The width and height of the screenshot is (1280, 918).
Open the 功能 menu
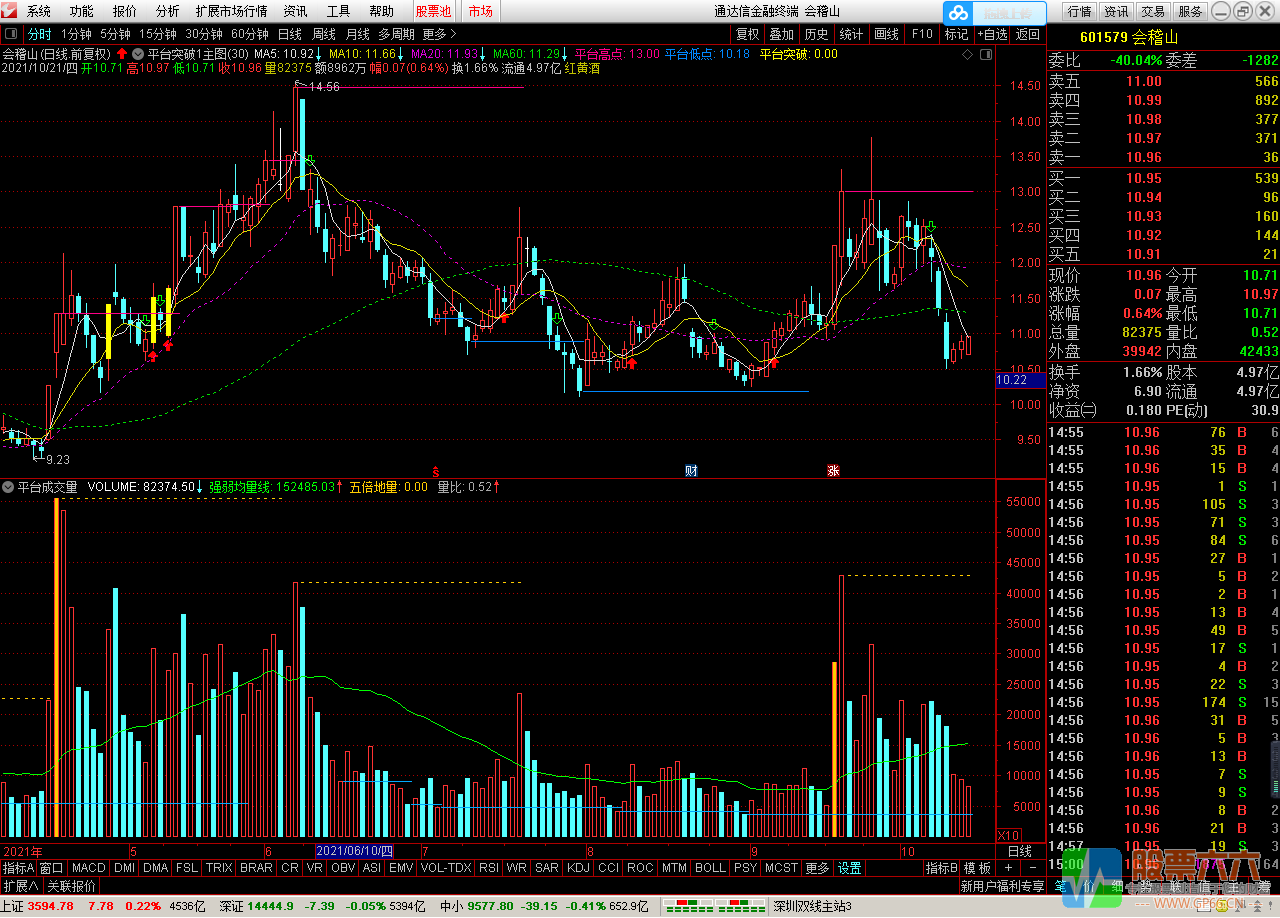pos(82,11)
